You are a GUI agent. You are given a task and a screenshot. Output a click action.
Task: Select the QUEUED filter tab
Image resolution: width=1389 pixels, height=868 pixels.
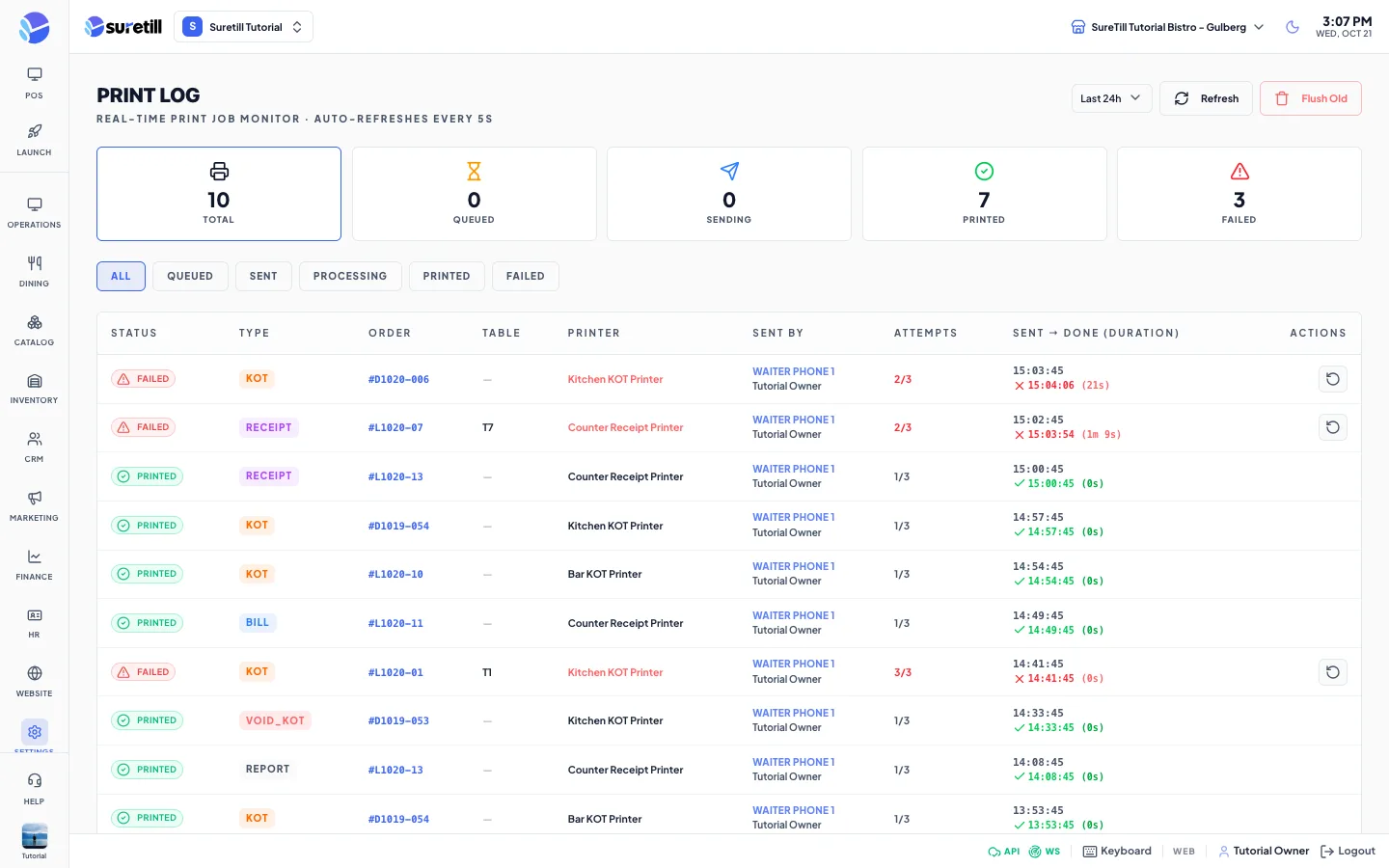coord(190,276)
